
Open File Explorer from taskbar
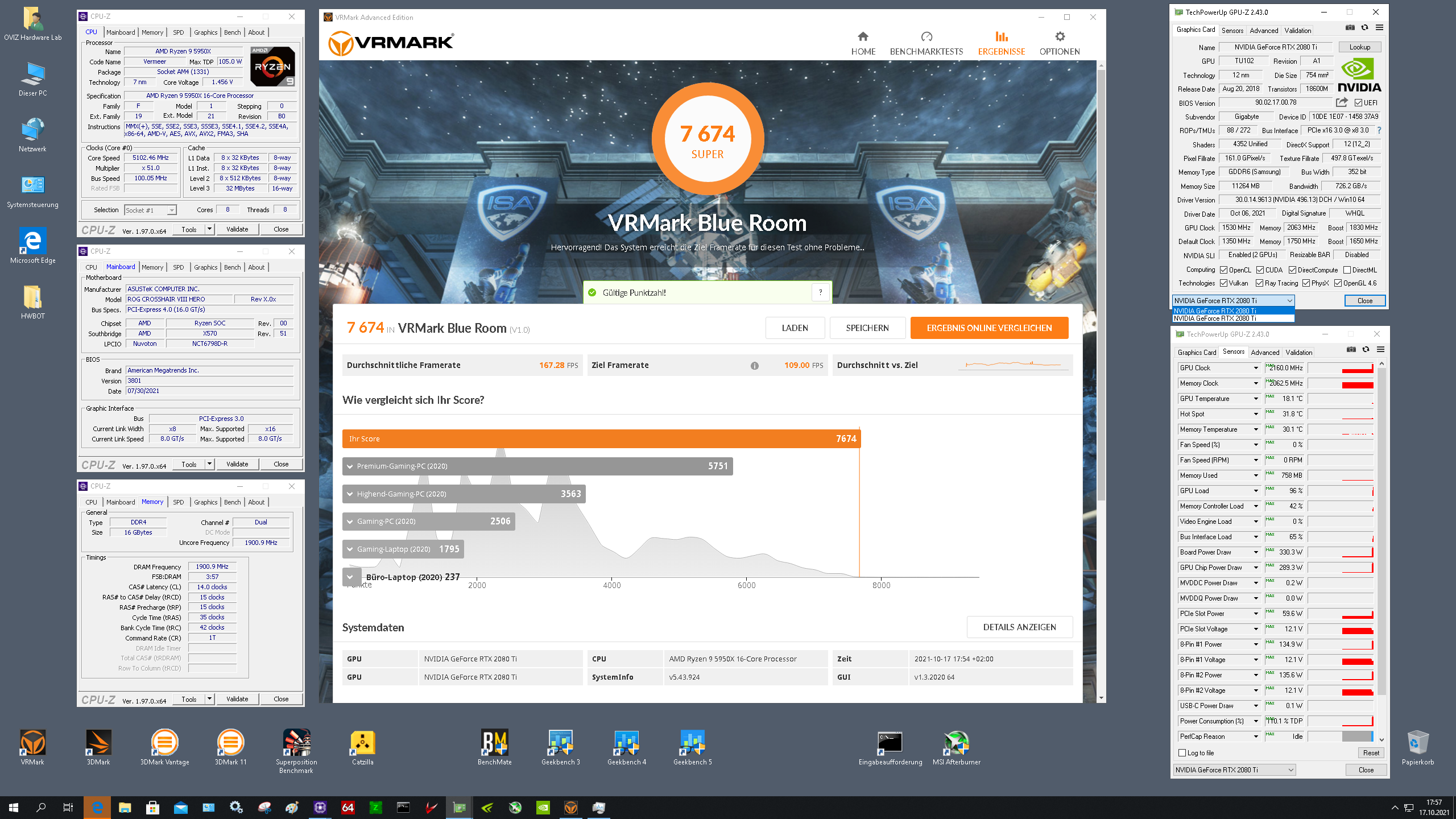[x=125, y=807]
